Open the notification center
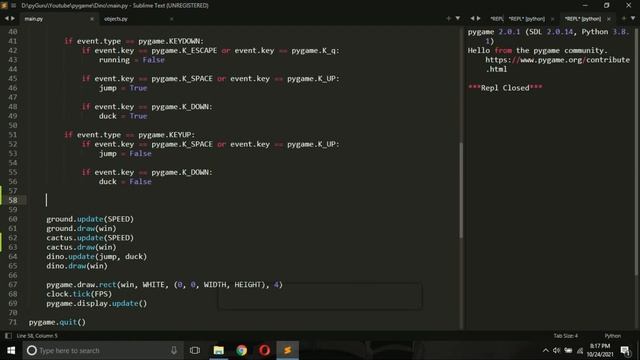 (625, 350)
